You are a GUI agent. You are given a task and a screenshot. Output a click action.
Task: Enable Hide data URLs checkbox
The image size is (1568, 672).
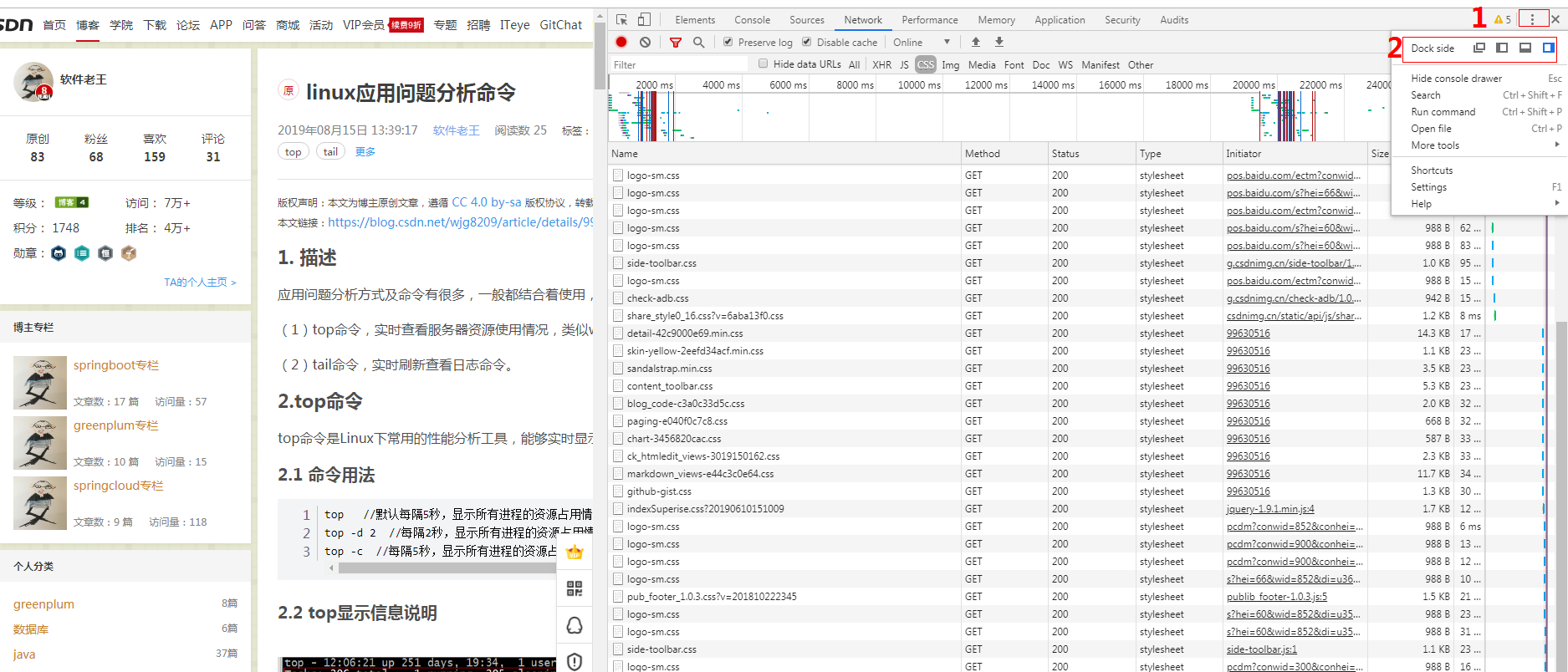click(x=763, y=64)
